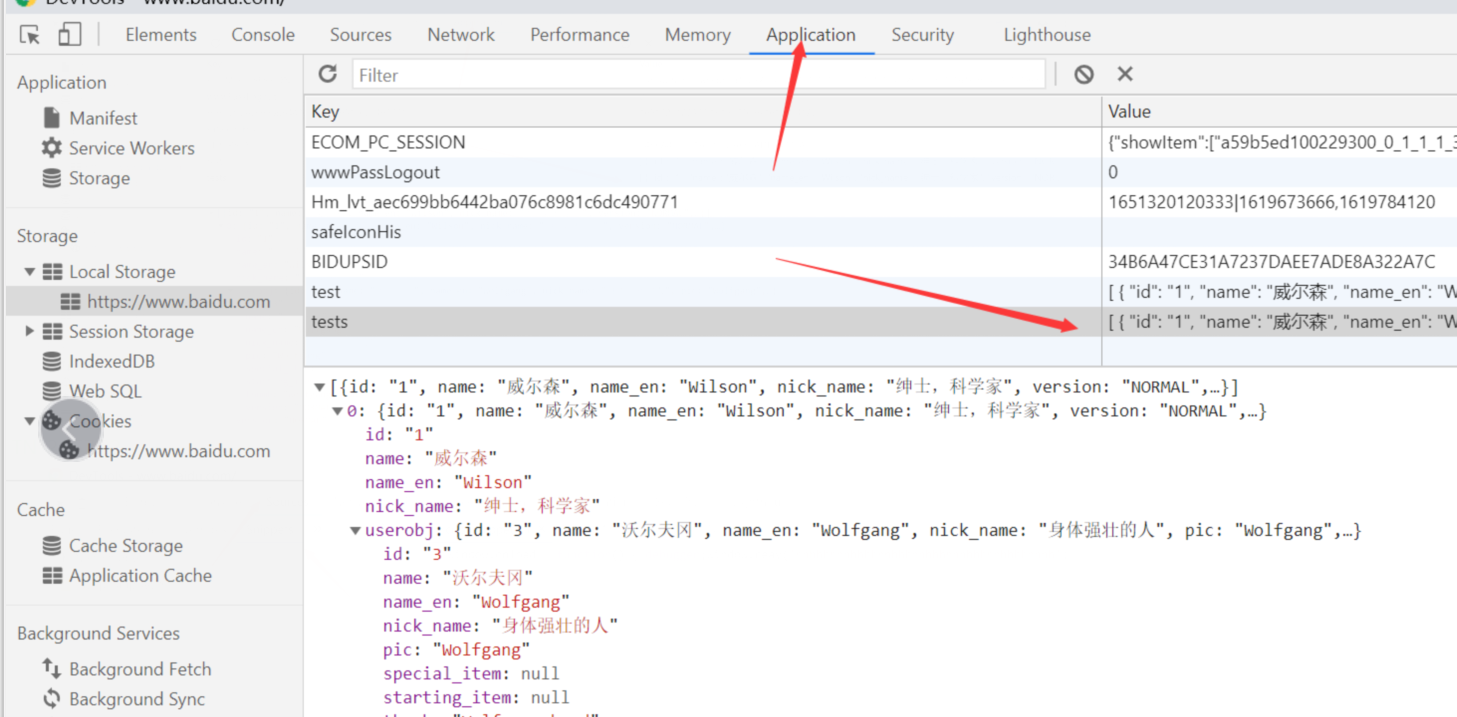
Task: Click the Web SQL database icon
Action: pyautogui.click(x=51, y=391)
